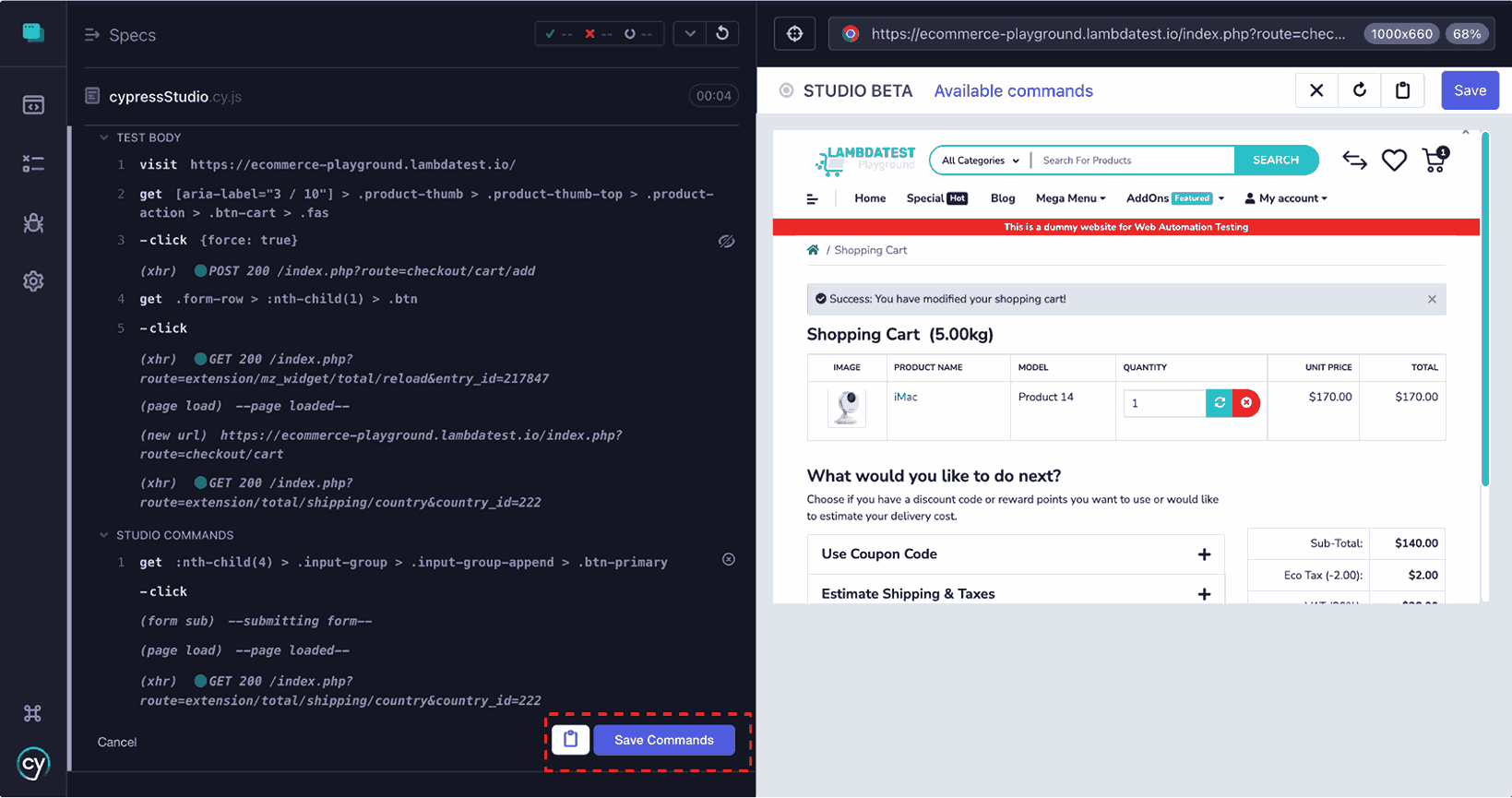Collapse the TEST BODY section
Viewport: 1512px width, 798px height.
104,137
